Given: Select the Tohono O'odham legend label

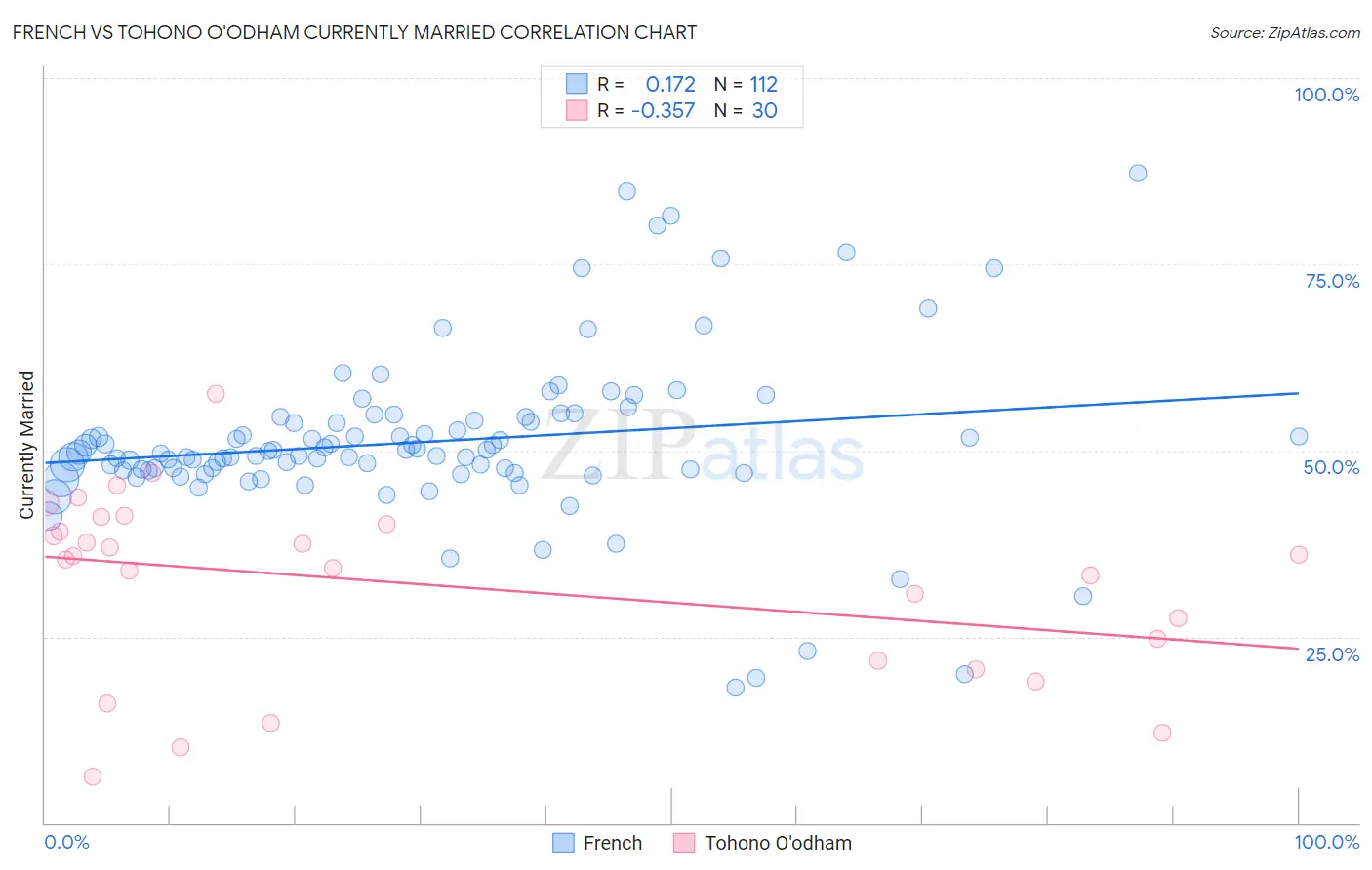Looking at the screenshot, I should [779, 843].
